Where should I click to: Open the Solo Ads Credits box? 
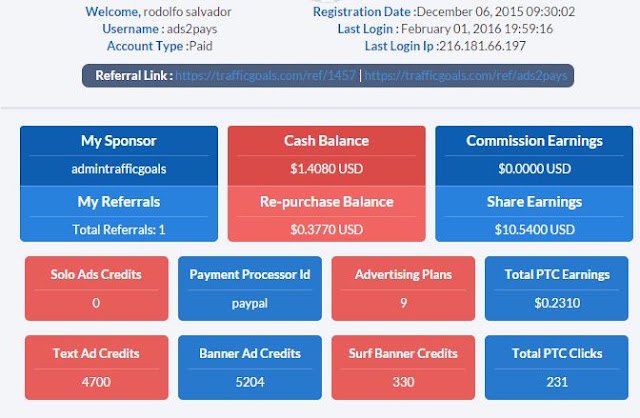(96, 289)
